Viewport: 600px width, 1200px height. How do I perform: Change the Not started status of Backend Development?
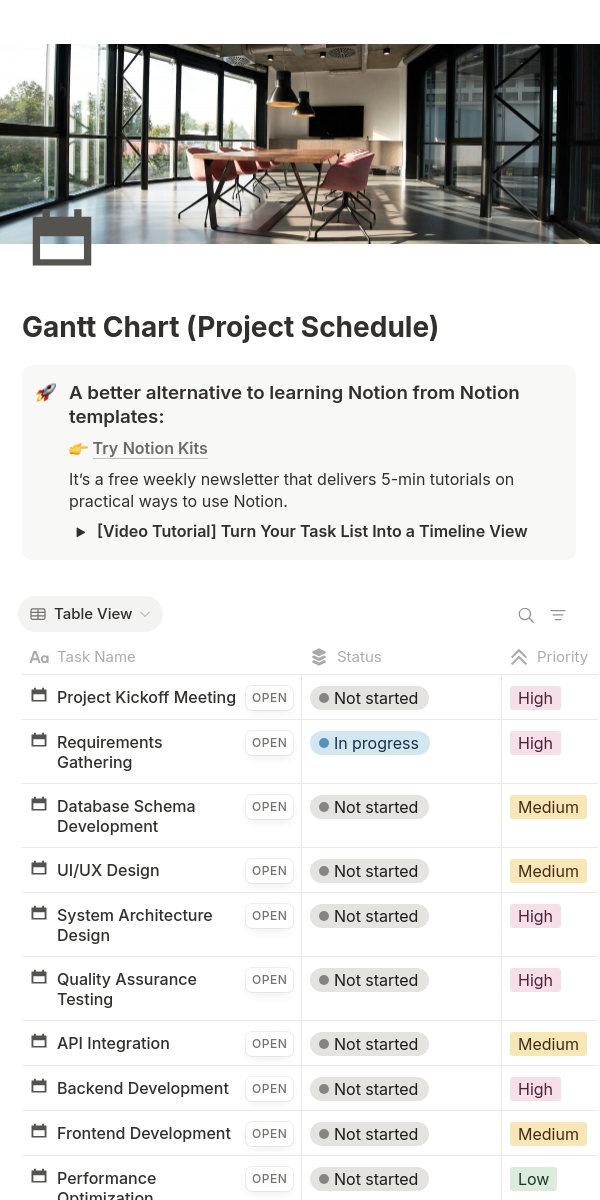coord(369,1089)
